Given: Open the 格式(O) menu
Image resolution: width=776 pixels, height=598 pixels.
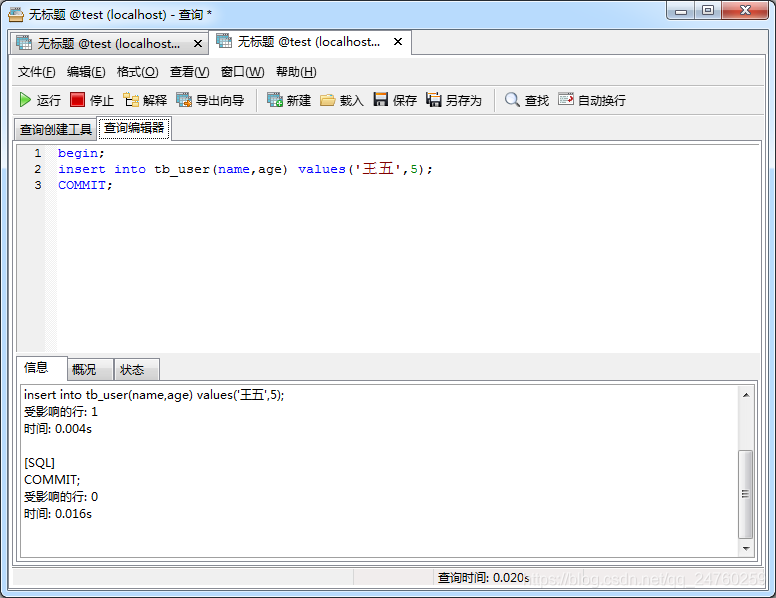Looking at the screenshot, I should 138,72.
